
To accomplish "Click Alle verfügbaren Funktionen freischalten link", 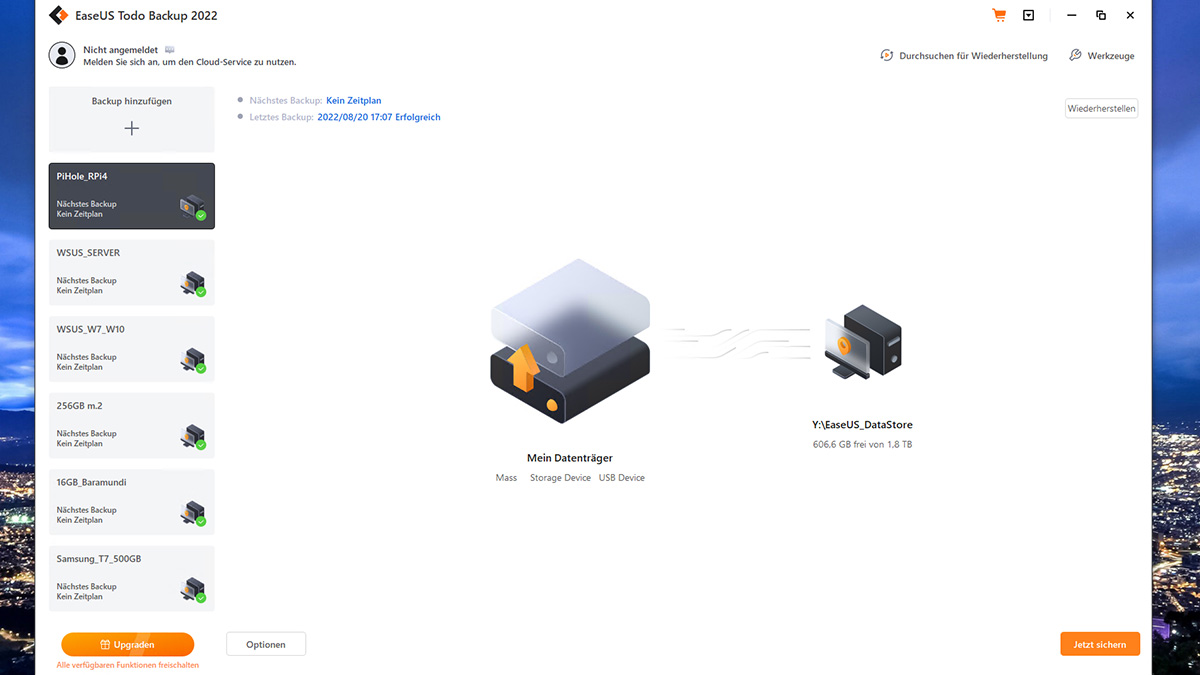I will (x=128, y=665).
